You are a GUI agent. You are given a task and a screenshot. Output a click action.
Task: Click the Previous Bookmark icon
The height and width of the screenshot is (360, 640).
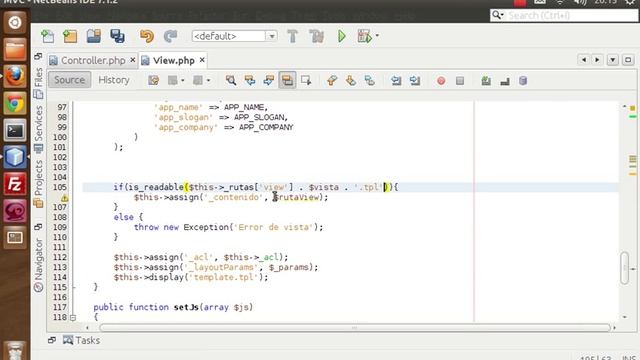click(332, 80)
